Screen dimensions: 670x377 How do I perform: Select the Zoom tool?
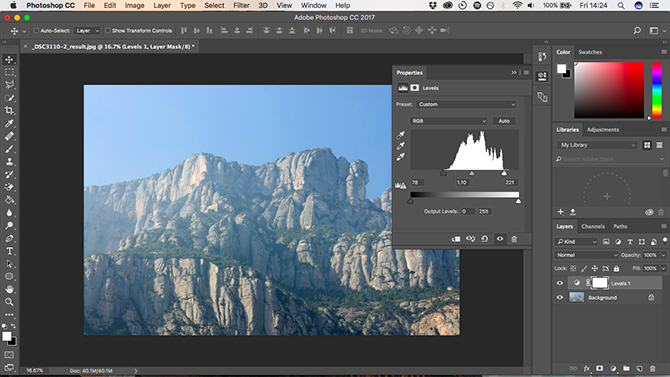coord(9,302)
